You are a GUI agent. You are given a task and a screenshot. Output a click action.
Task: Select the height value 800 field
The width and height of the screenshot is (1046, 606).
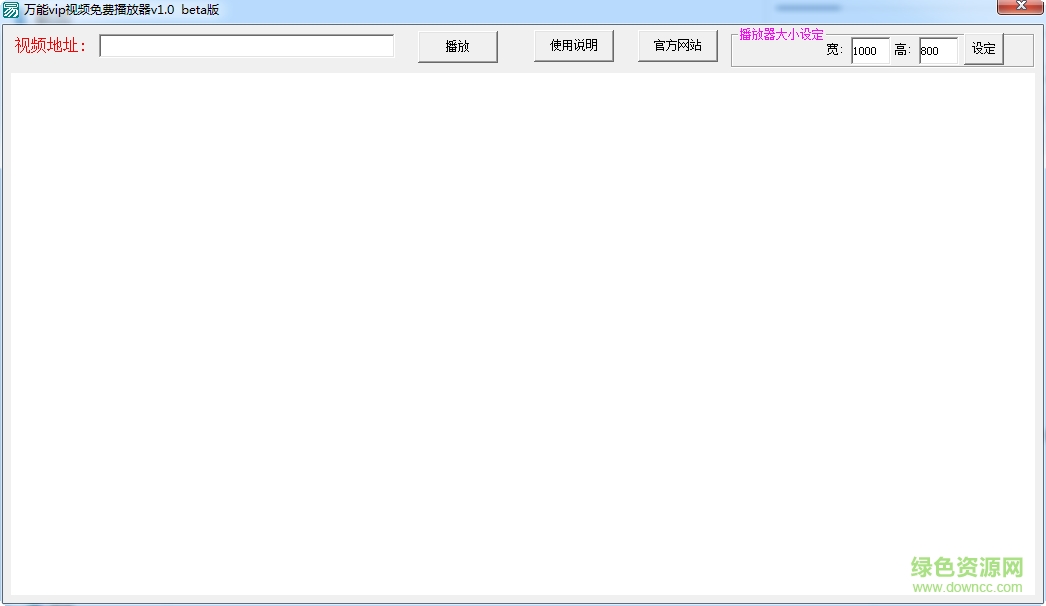click(936, 51)
